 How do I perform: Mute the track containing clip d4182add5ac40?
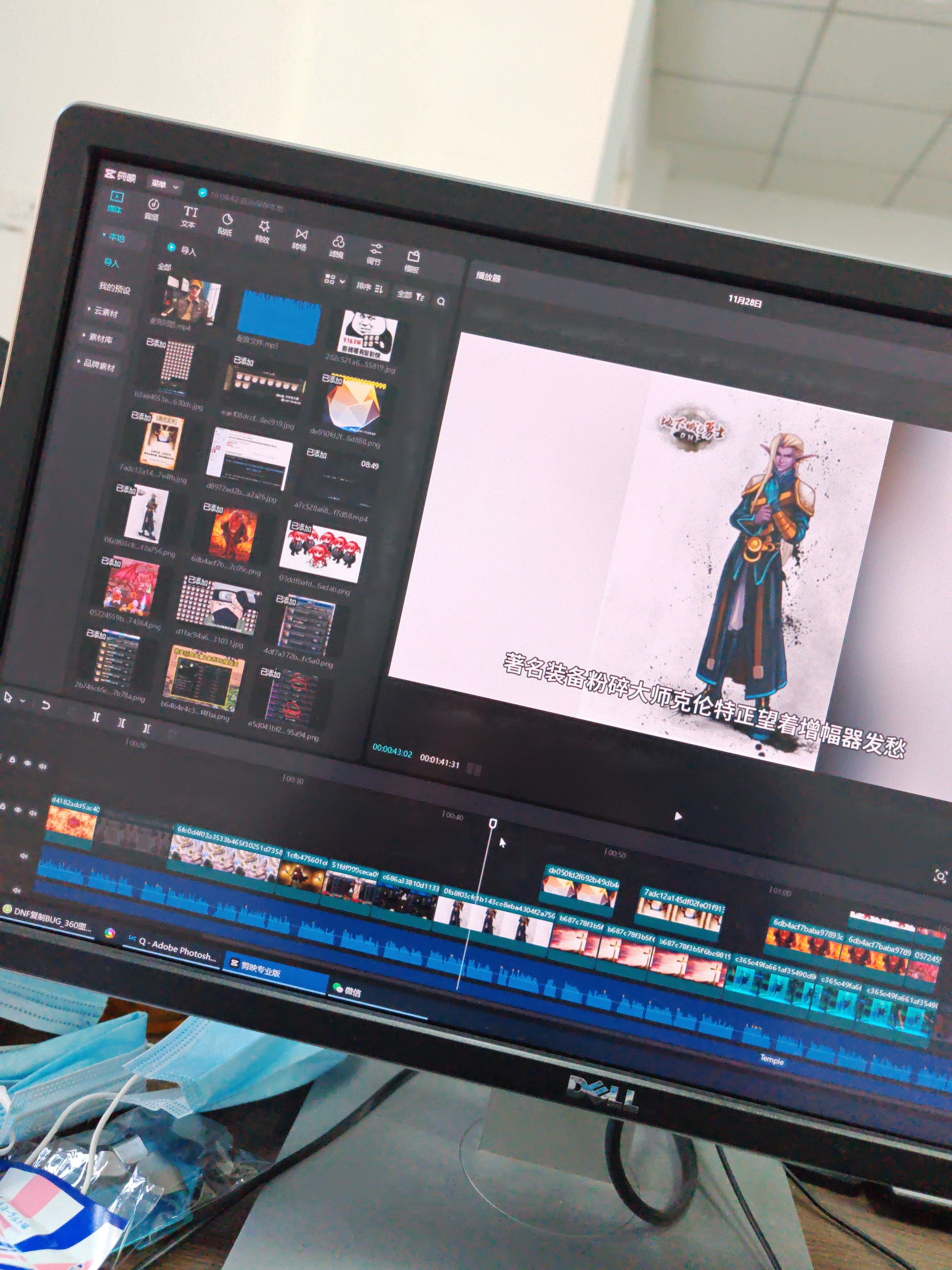click(33, 814)
